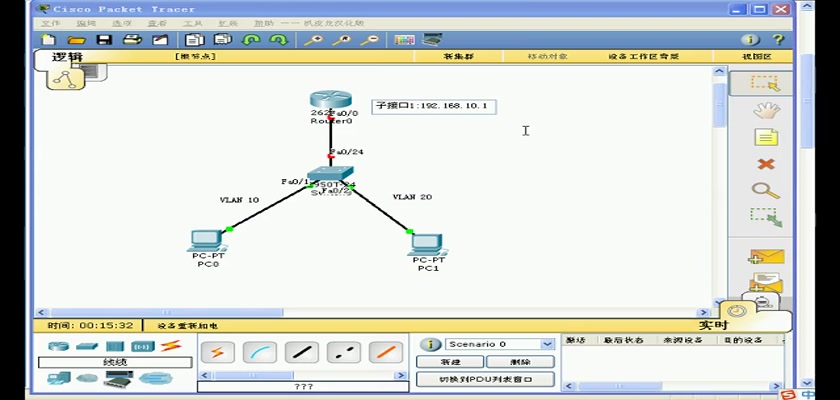The width and height of the screenshot is (840, 400).
Task: Click the Print icon in toolbar
Action: (132, 40)
